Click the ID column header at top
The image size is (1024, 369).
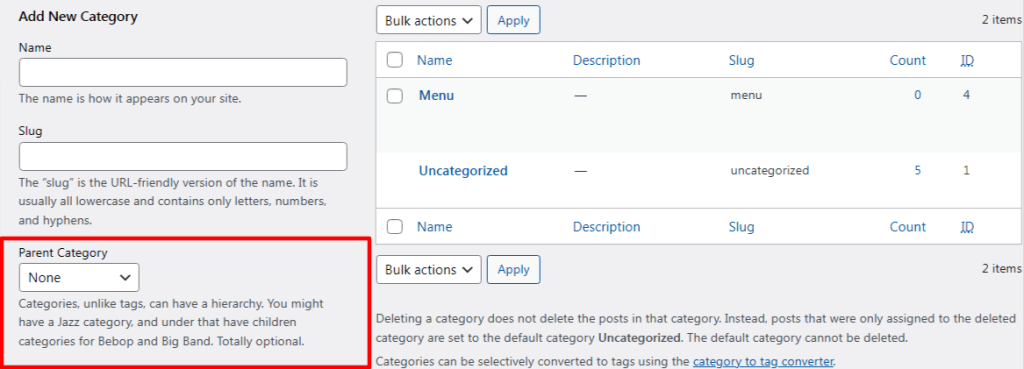pyautogui.click(x=967, y=61)
